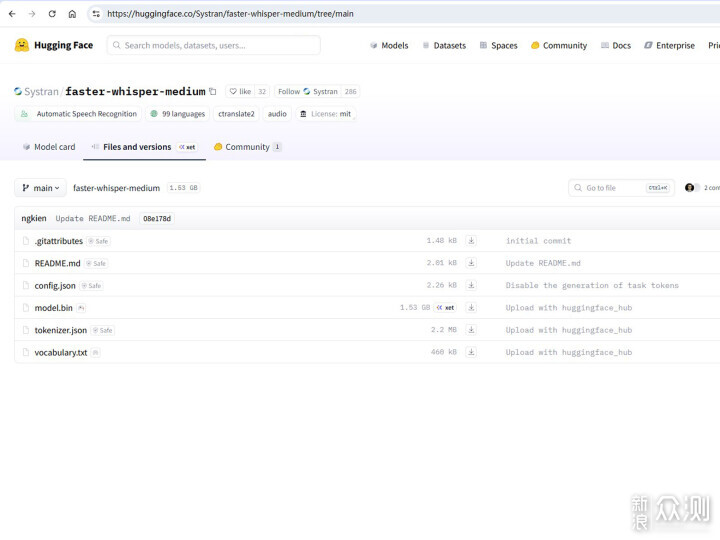Viewport: 720px width, 540px height.
Task: Click the xet badge on model.bin row
Action: (445, 308)
